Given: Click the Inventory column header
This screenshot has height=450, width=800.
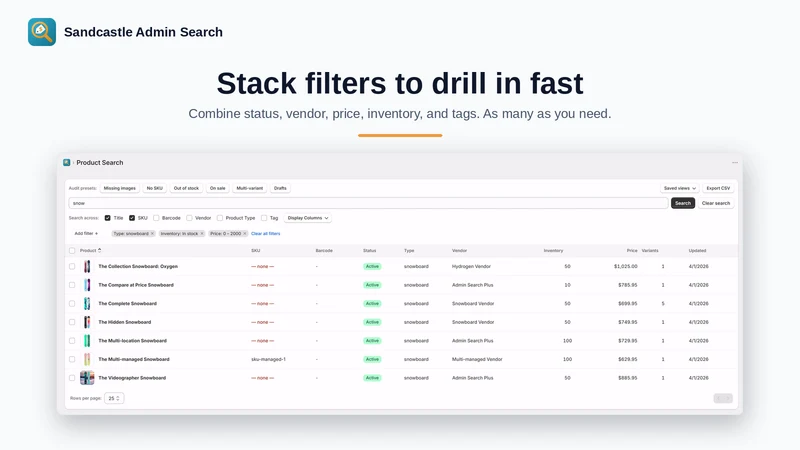Looking at the screenshot, I should click(x=554, y=251).
